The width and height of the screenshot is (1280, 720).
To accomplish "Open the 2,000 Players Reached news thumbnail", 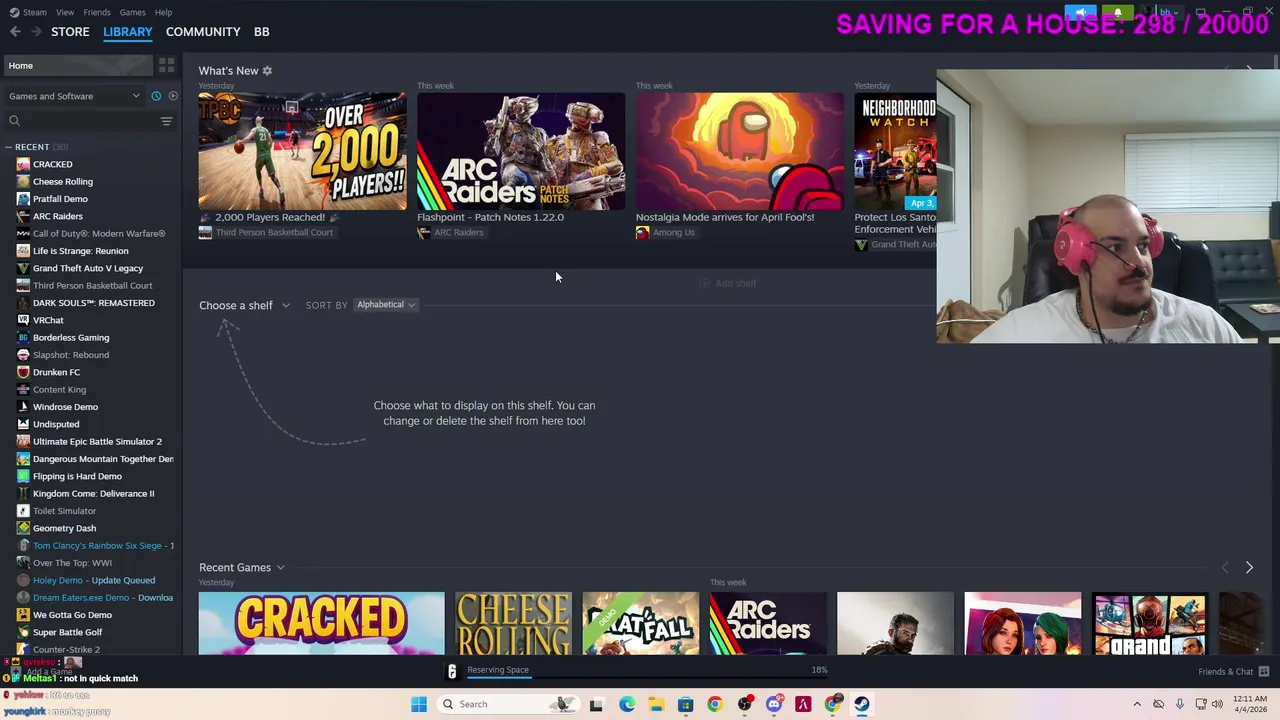I will (x=302, y=151).
